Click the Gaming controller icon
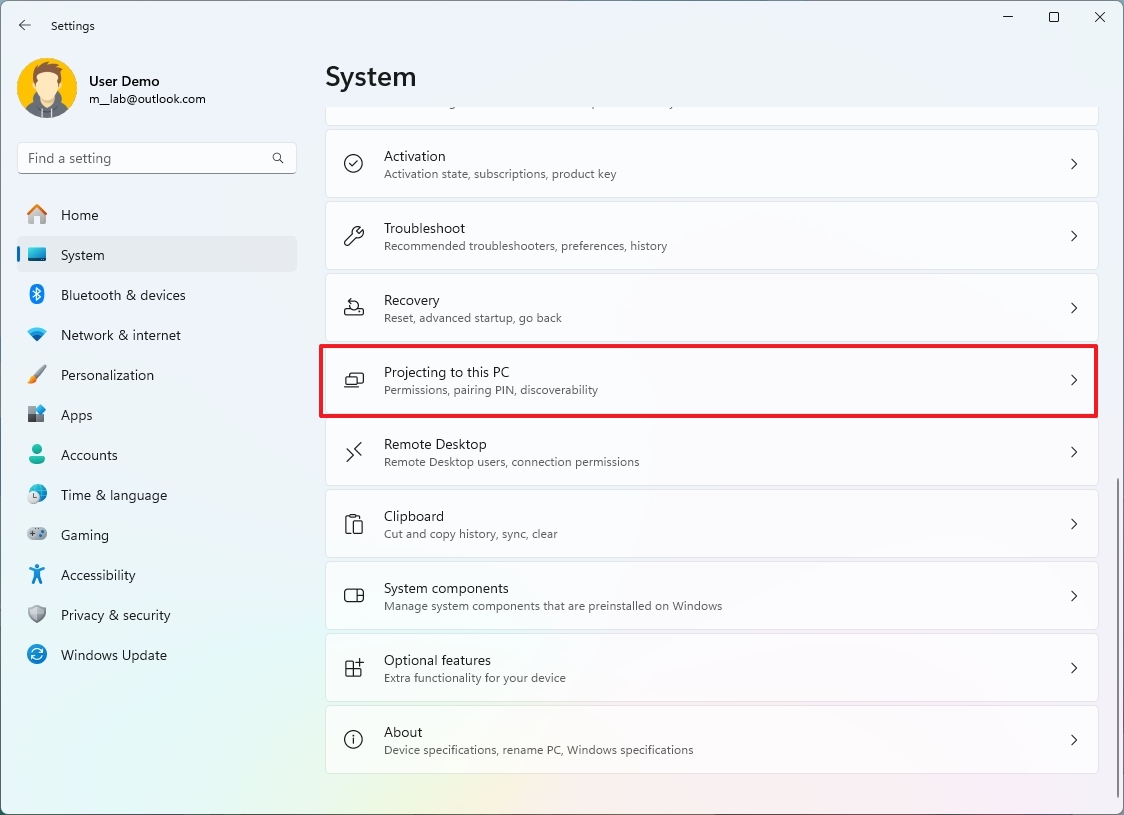The width and height of the screenshot is (1124, 815). point(37,534)
